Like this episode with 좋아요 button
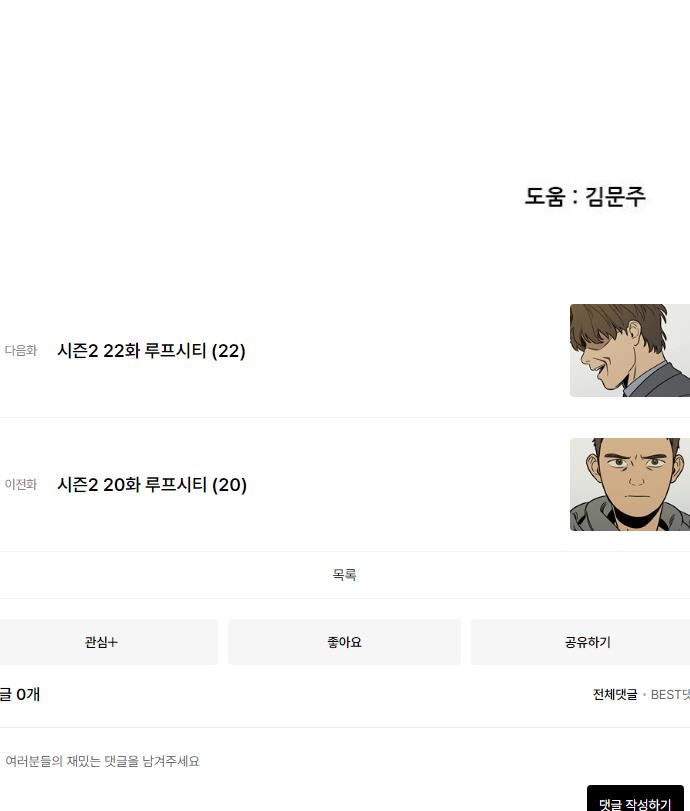Viewport: 690px width, 811px height. coord(344,642)
